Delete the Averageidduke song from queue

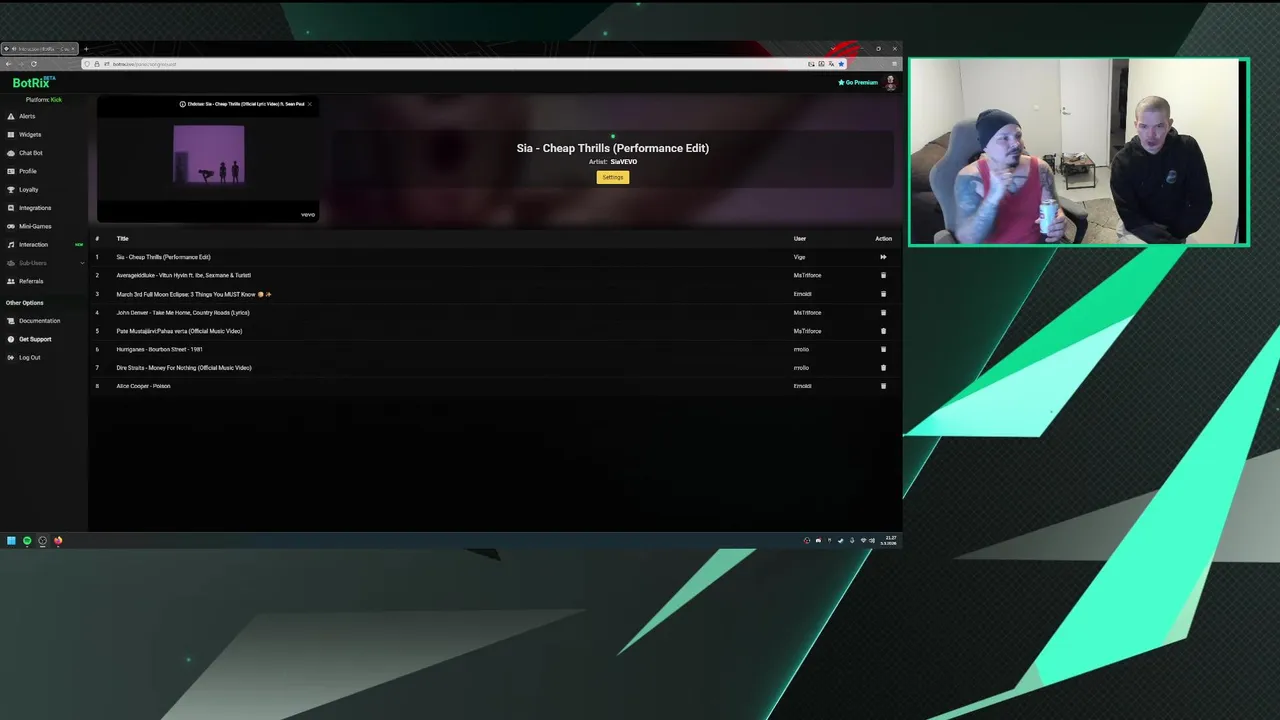coord(883,275)
